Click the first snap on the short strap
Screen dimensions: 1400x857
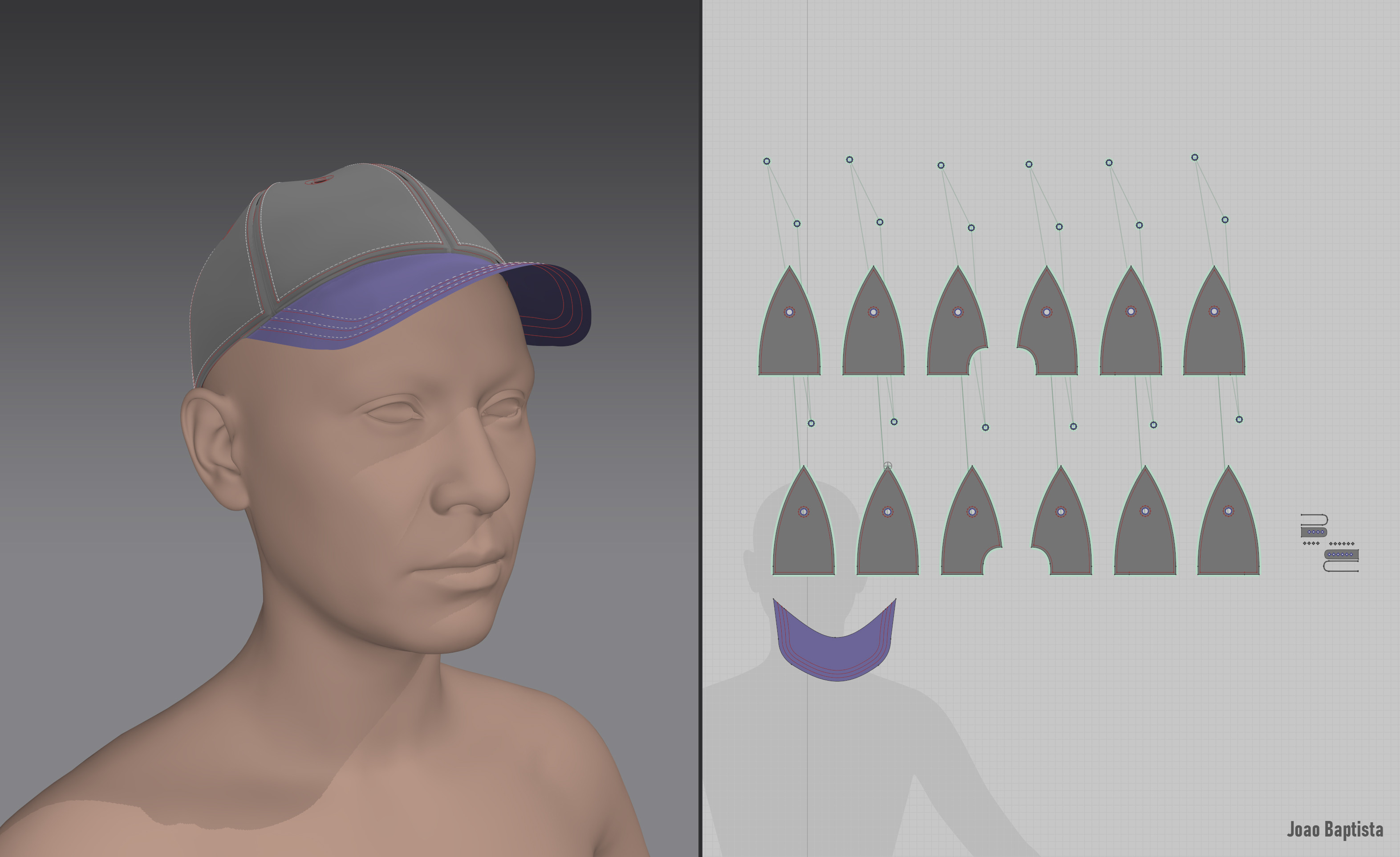[1309, 532]
